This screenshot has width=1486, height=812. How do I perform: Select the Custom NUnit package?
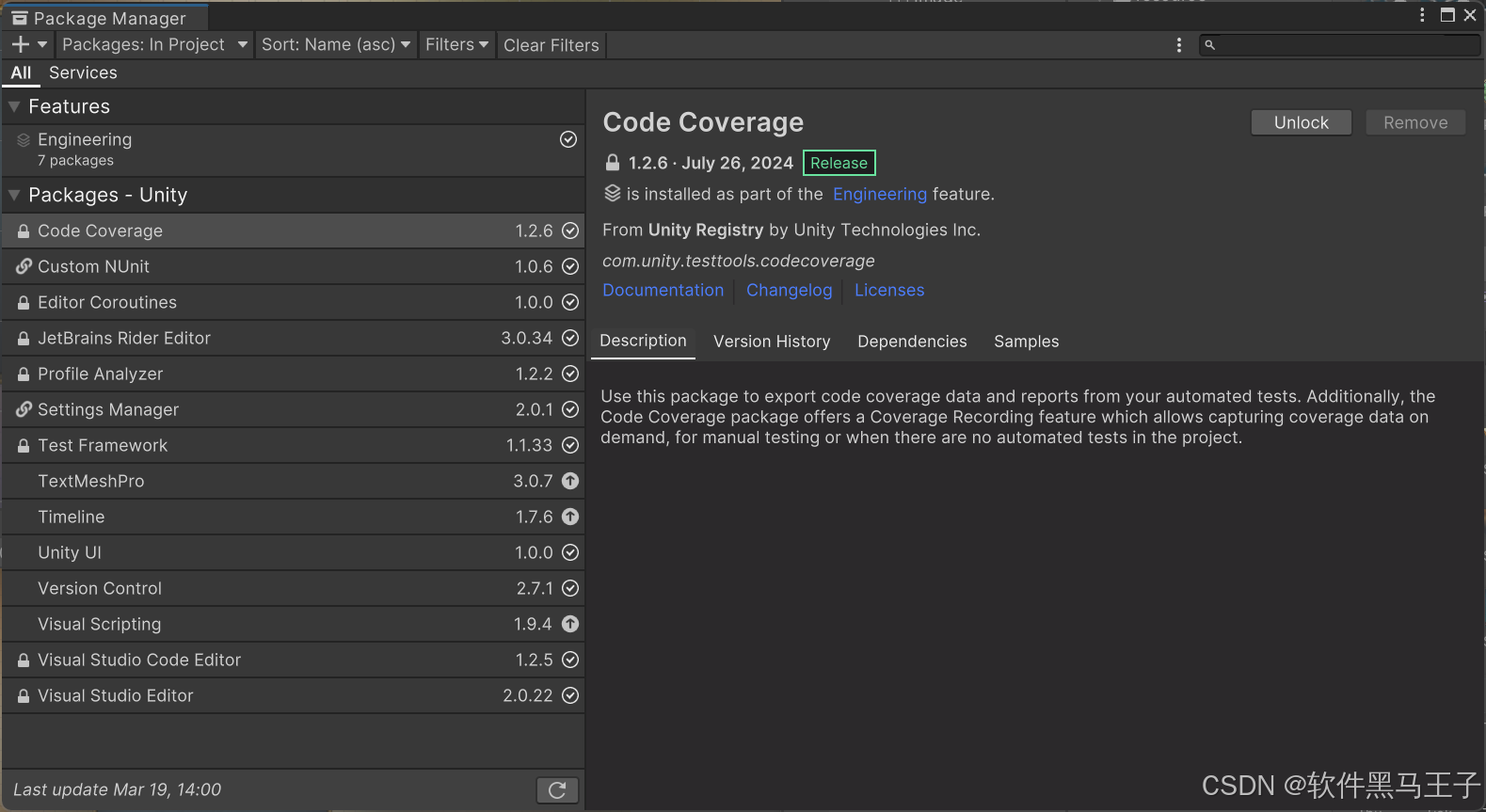[293, 266]
